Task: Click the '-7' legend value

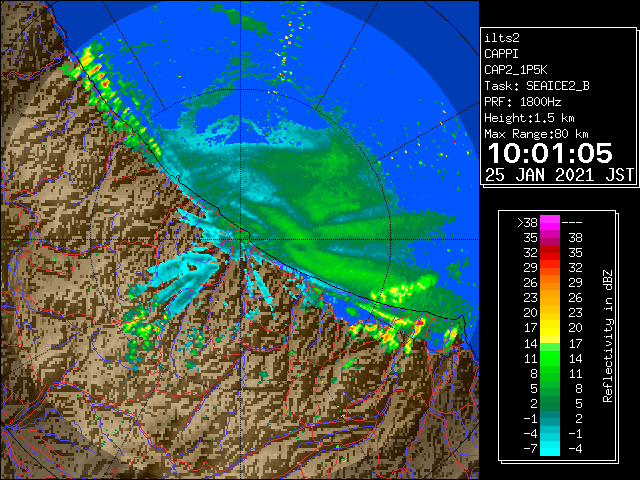Action: click(531, 449)
